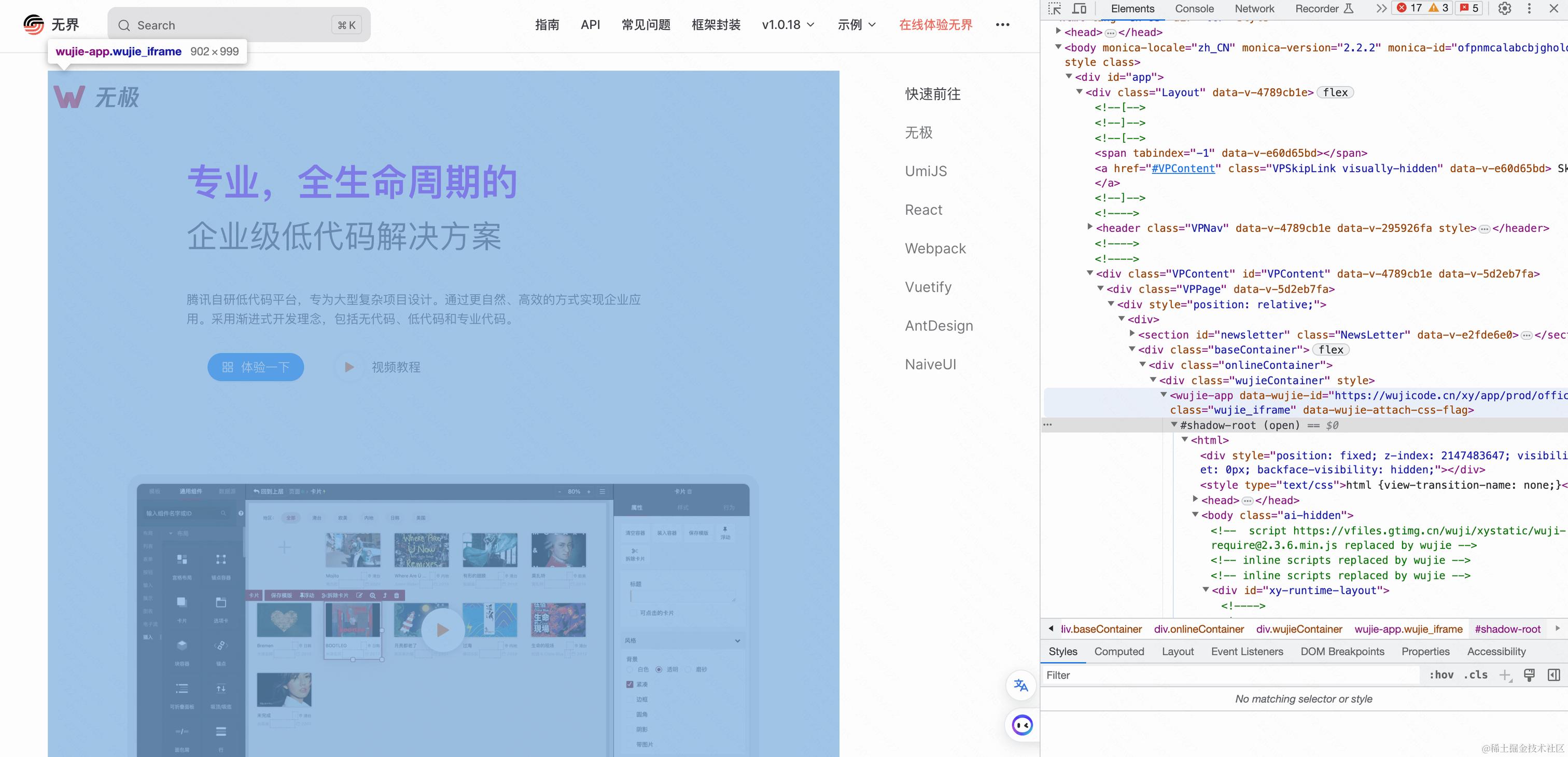Image resolution: width=1568 pixels, height=757 pixels.
Task: Collapse the #shadow-root tree node
Action: [1174, 424]
